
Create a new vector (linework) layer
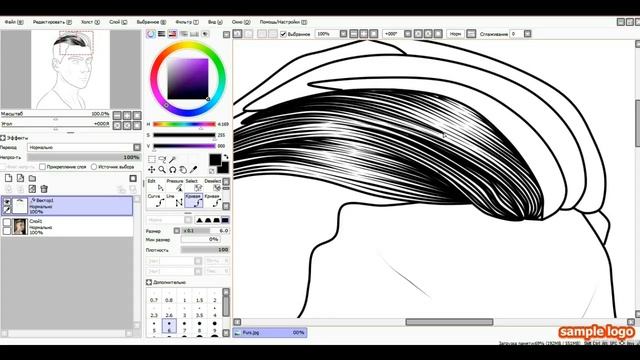coord(20,178)
